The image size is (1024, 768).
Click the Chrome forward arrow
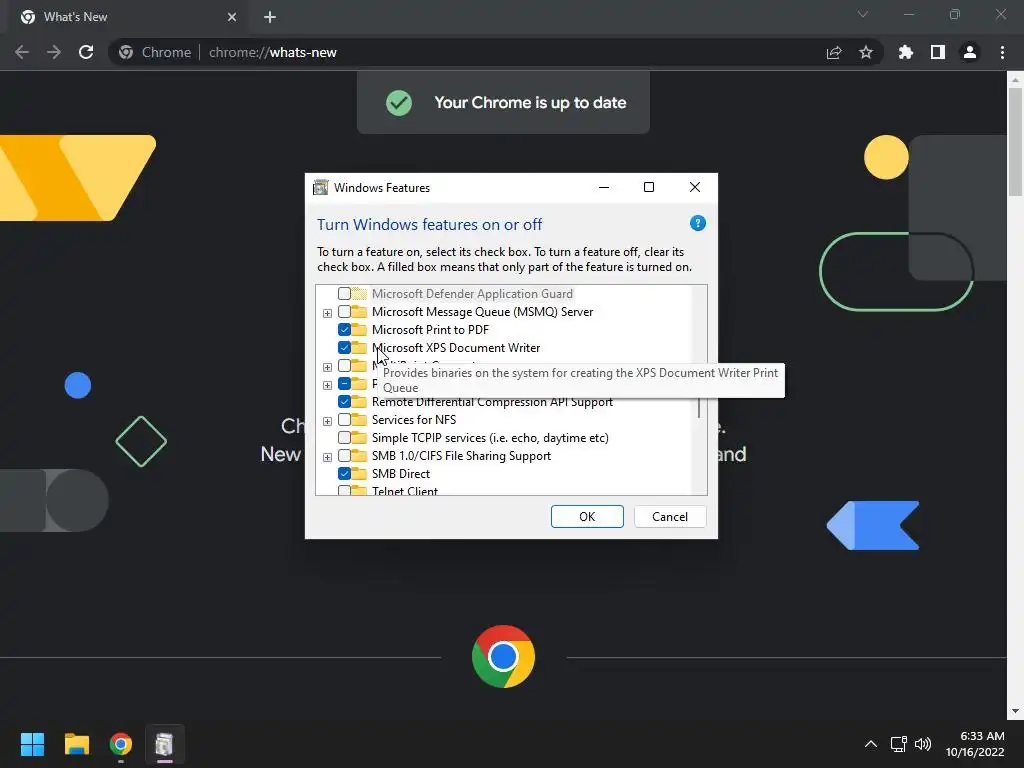[54, 52]
